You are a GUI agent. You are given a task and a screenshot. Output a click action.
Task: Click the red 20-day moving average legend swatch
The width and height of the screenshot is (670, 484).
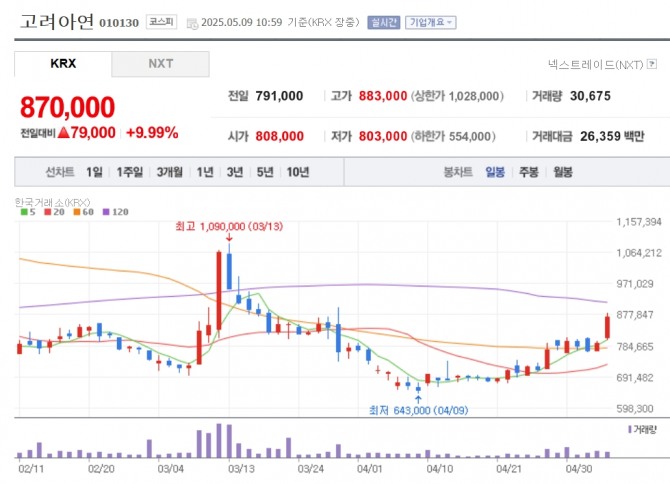coord(47,212)
